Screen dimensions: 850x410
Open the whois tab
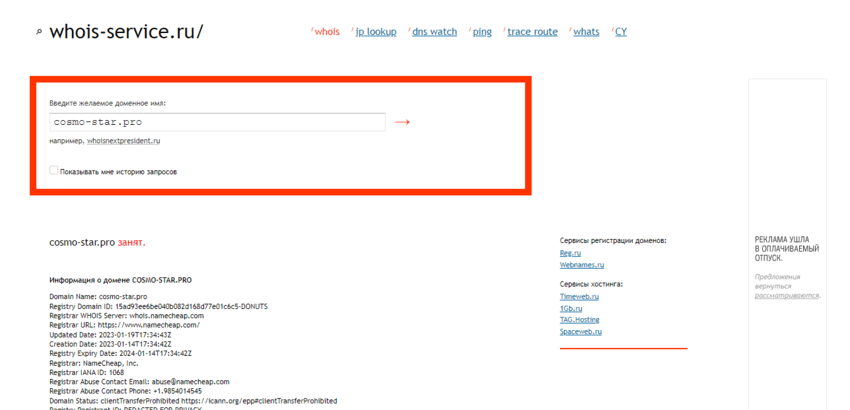pos(327,32)
